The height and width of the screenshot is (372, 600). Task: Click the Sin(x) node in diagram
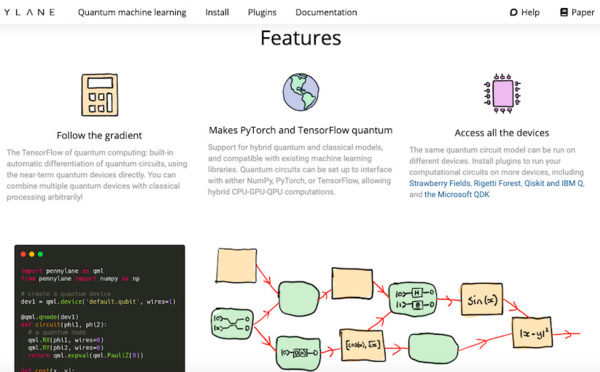[x=482, y=299]
